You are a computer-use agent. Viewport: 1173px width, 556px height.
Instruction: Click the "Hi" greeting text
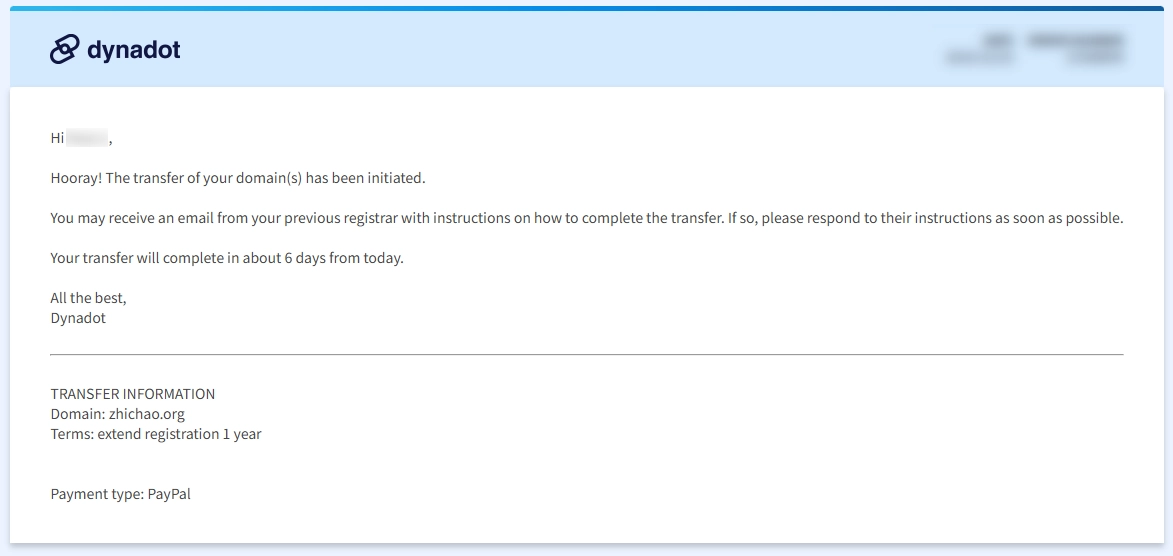[57, 138]
